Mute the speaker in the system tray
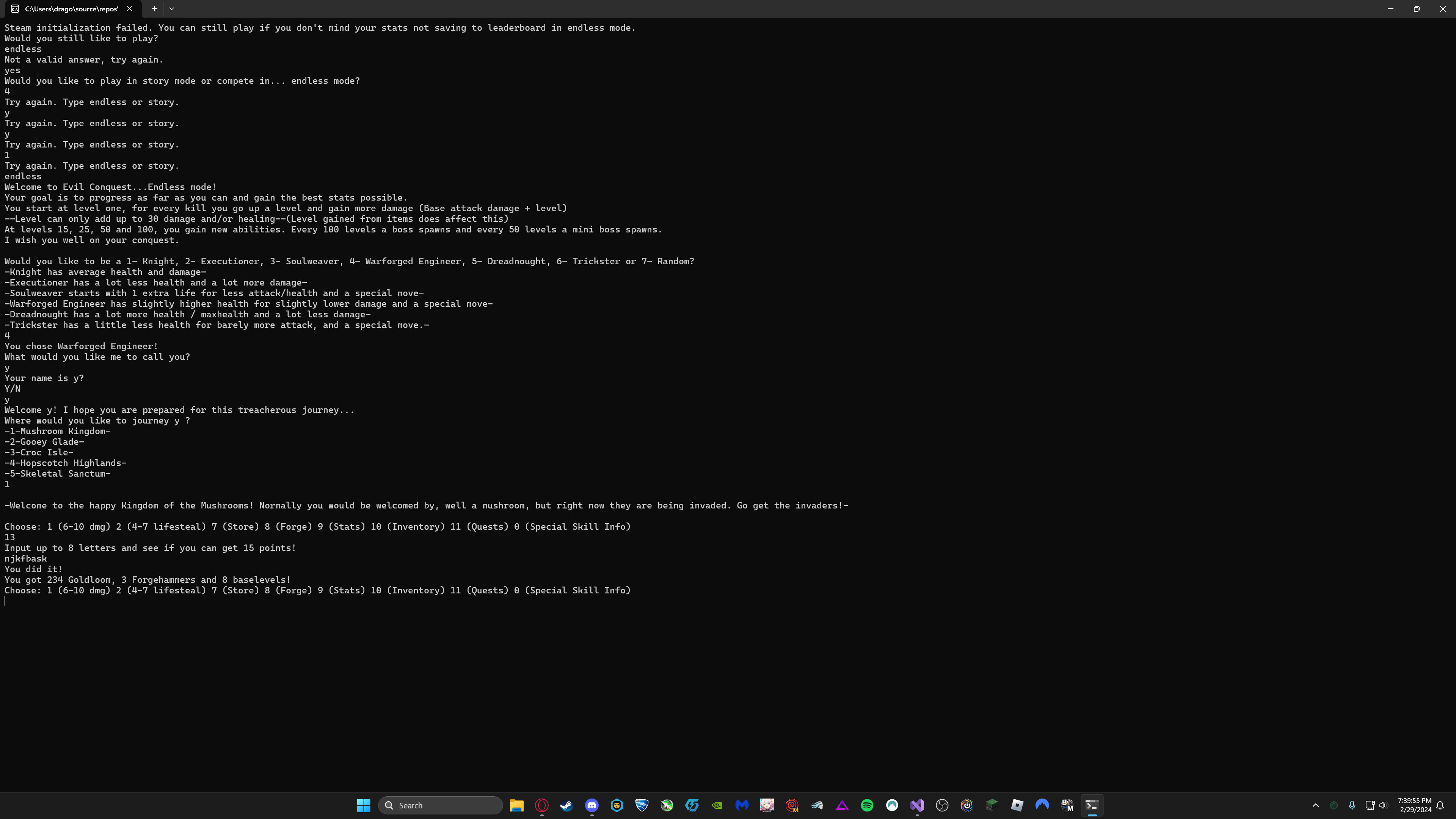 coord(1382,805)
